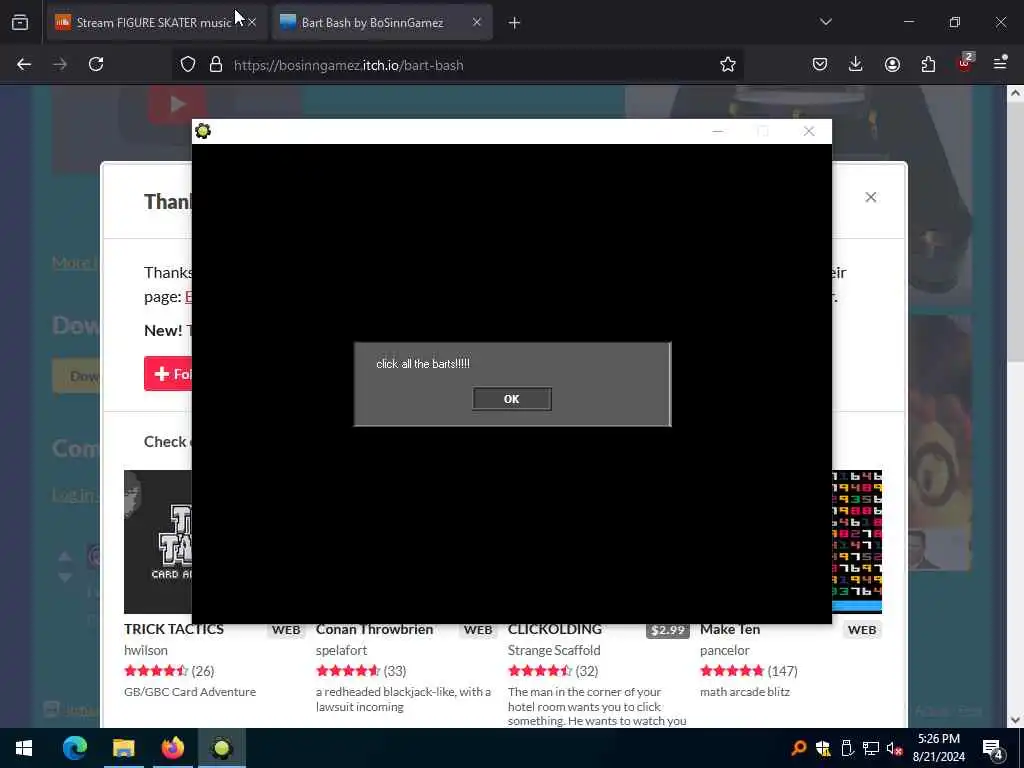Switch to Firefox on the taskbar
Screen dimensions: 1024x768
pos(172,748)
